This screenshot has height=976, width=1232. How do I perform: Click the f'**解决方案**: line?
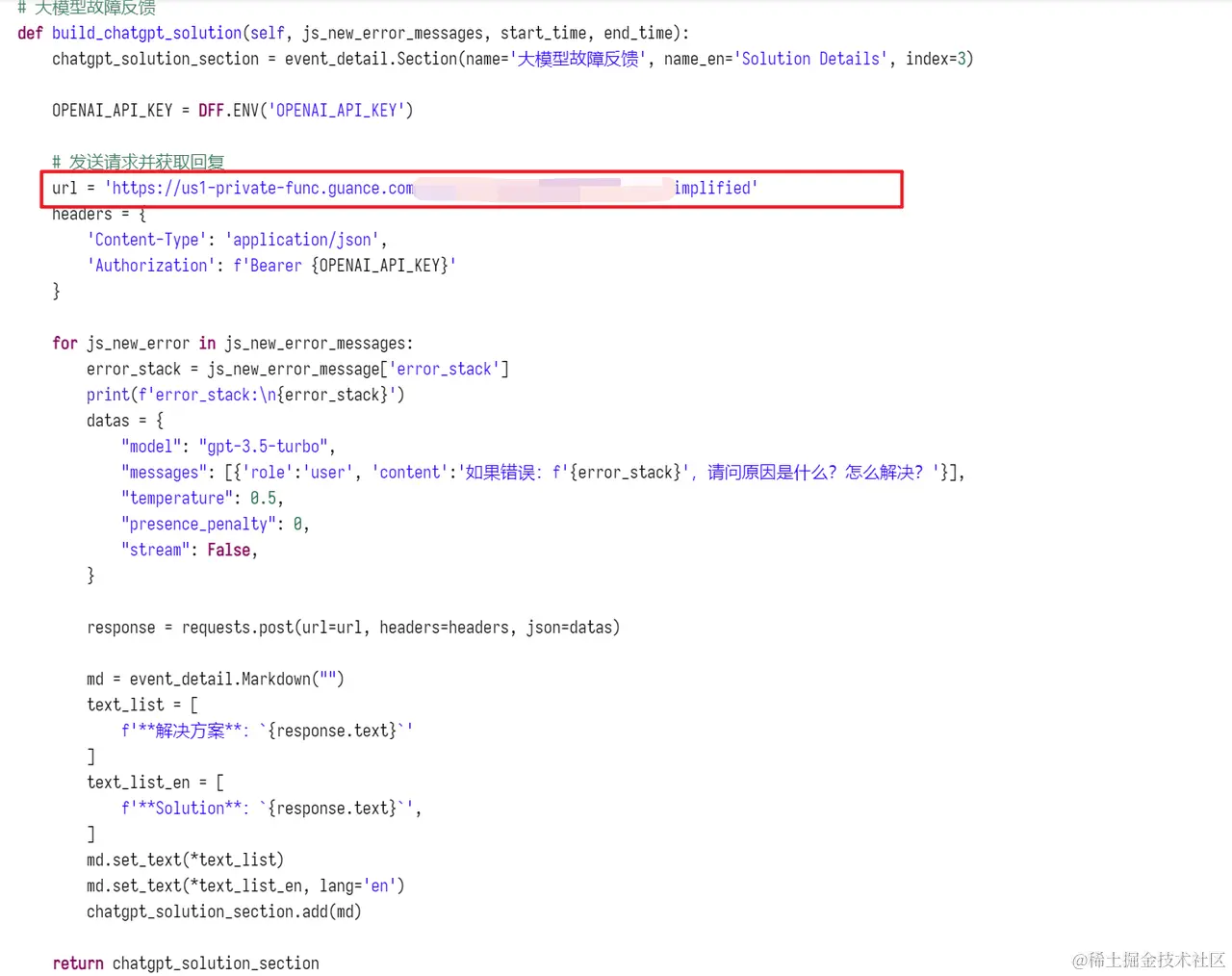(268, 732)
